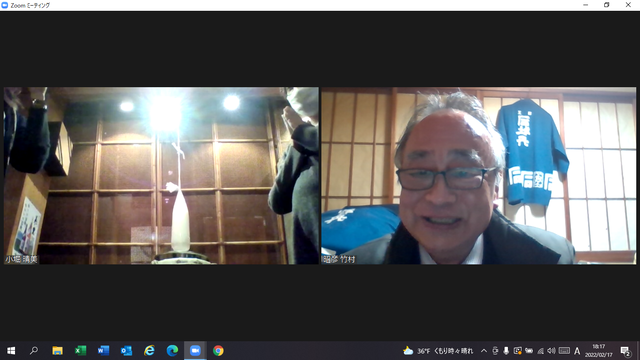Click the tray icon left of the microphone
640x360 pixels.
coord(495,351)
